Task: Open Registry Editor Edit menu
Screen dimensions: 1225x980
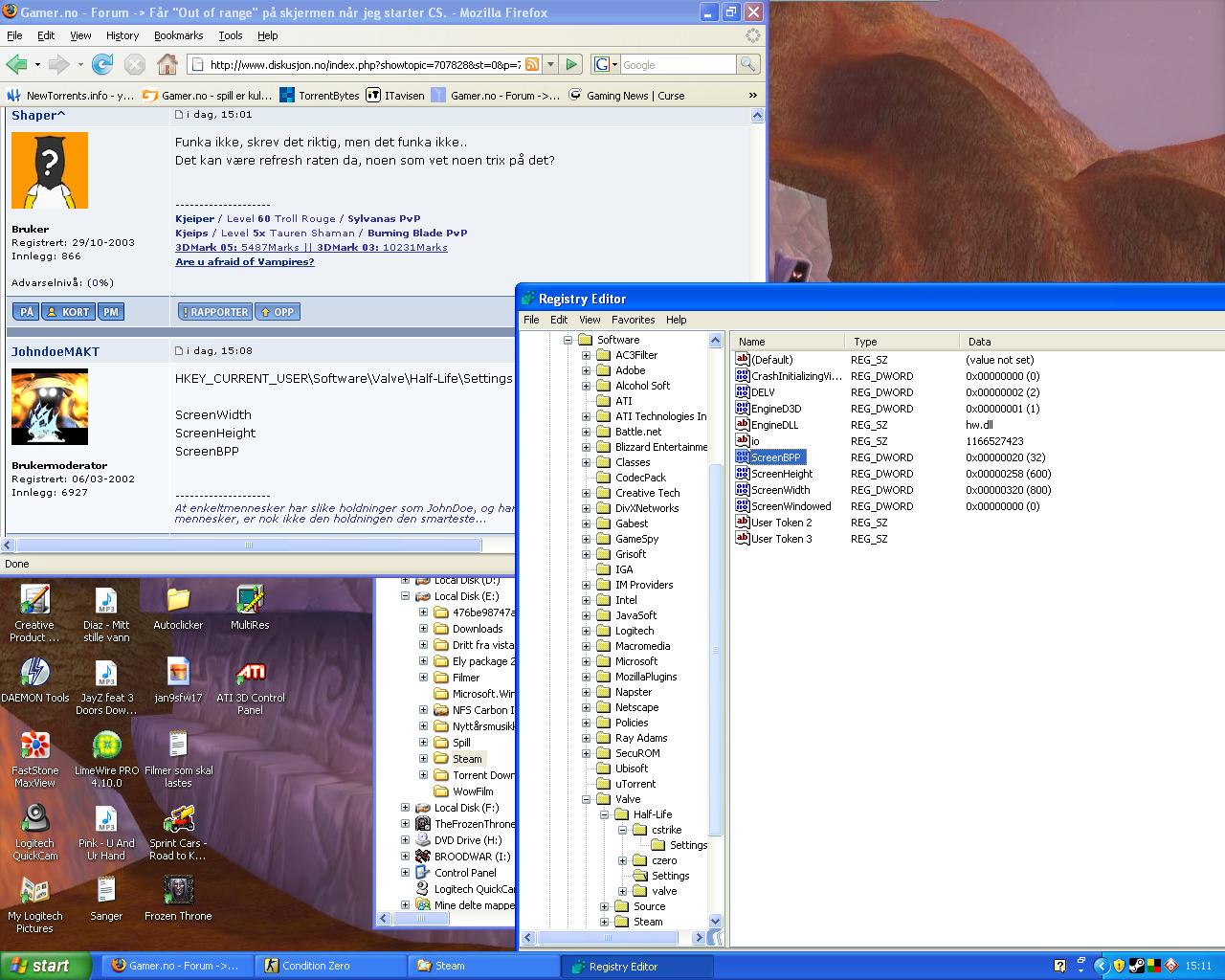Action: [559, 320]
